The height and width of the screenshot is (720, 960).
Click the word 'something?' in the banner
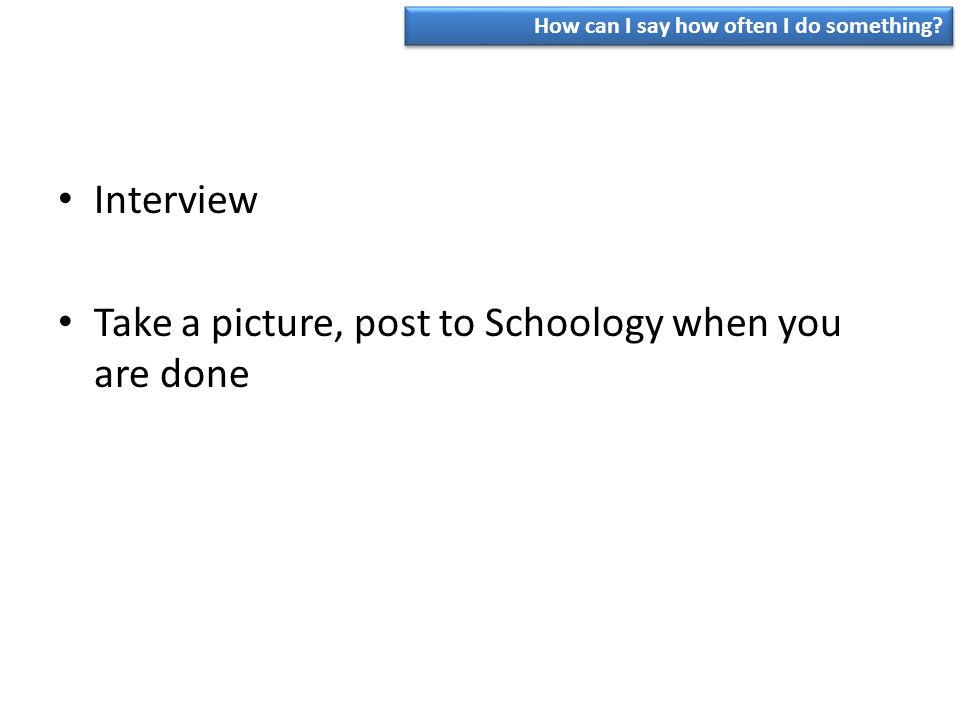tap(883, 26)
